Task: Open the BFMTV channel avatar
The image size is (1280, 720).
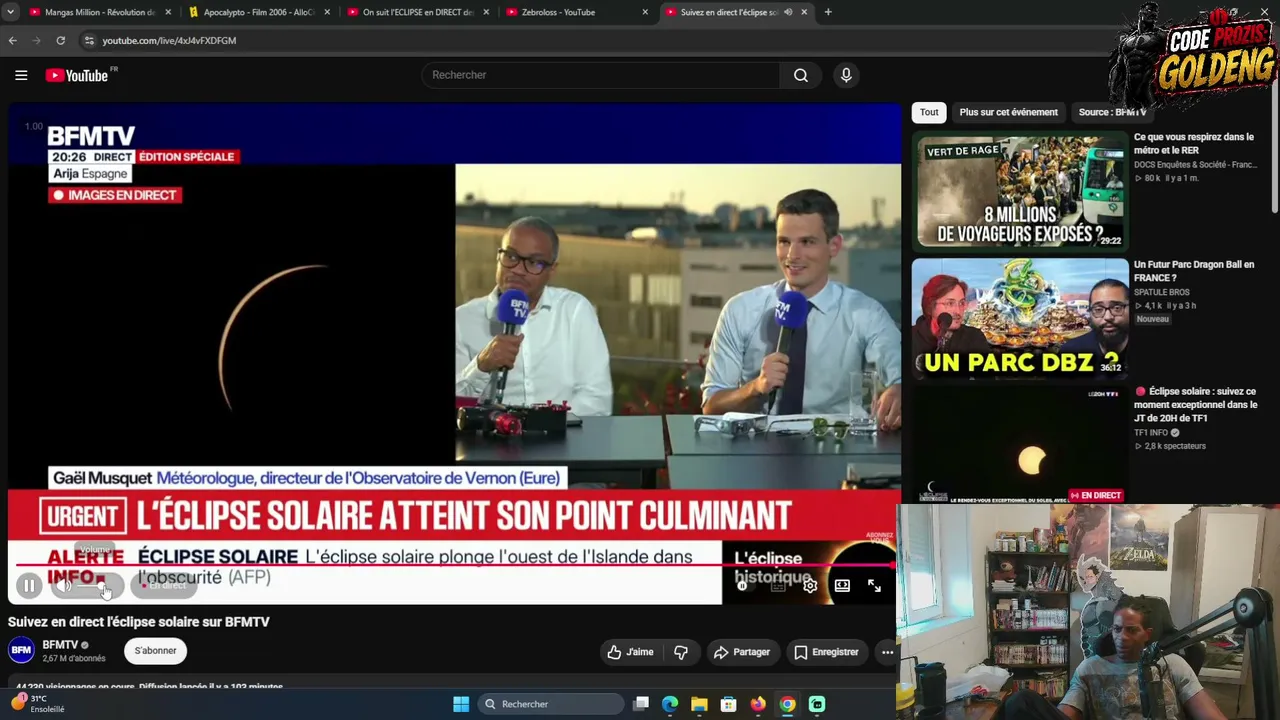Action: 21,651
